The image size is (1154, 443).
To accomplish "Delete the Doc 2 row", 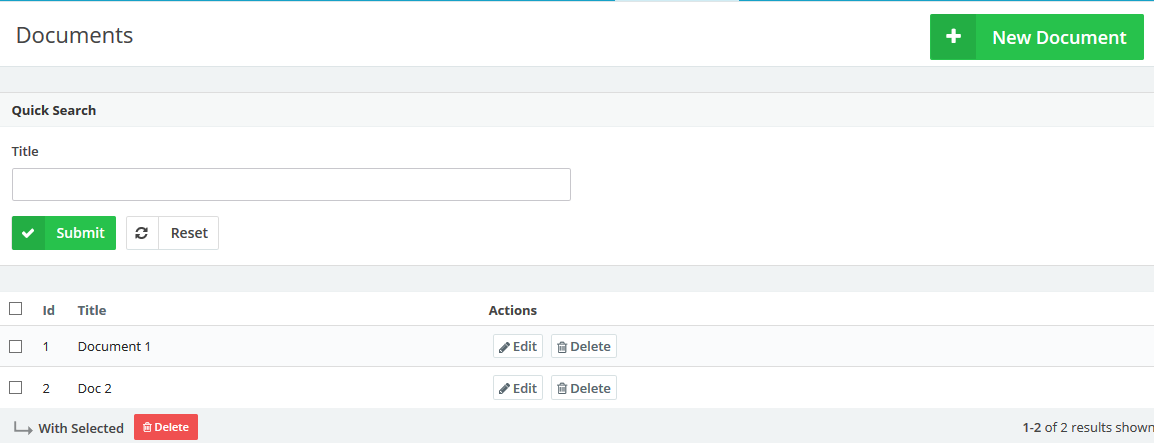I will pyautogui.click(x=584, y=388).
